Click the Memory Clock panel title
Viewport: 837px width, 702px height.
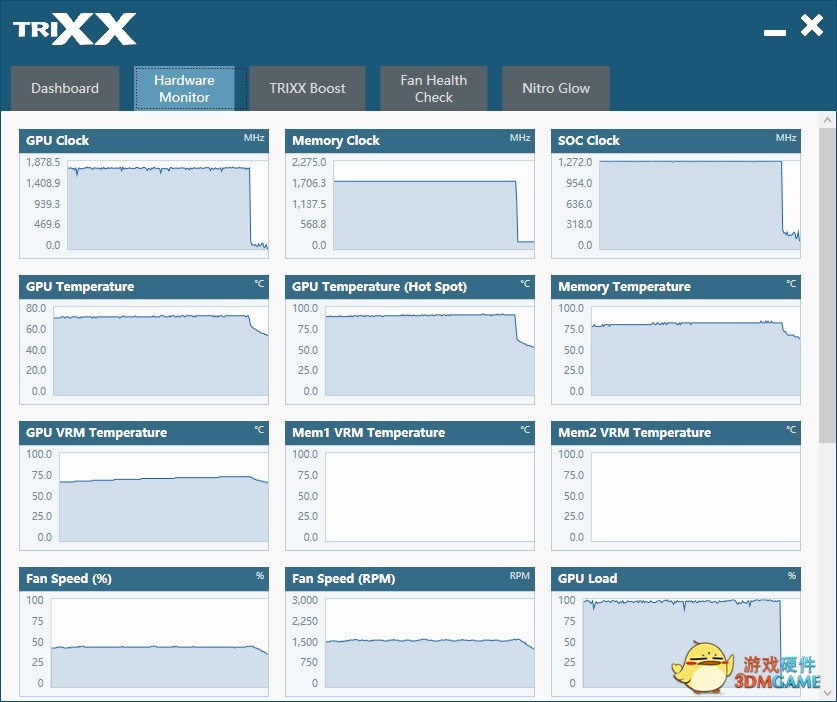tap(336, 140)
